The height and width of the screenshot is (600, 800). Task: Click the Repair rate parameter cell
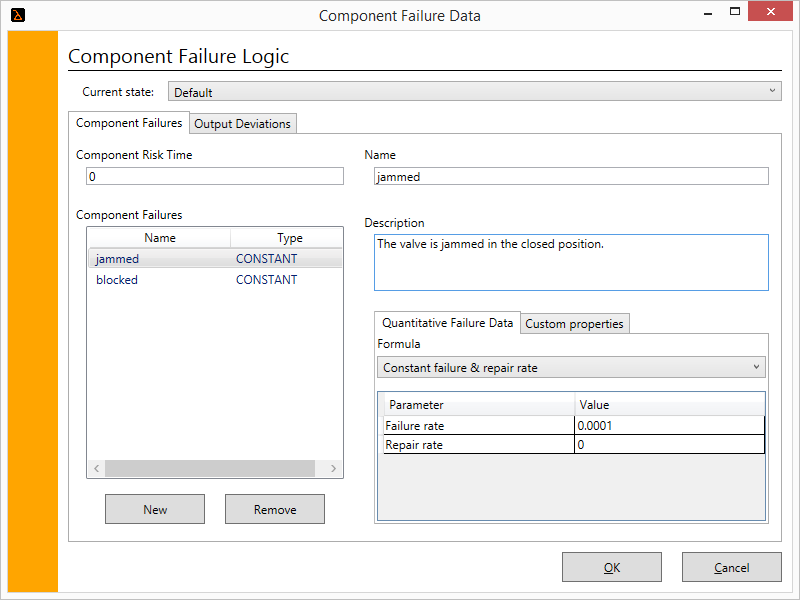pyautogui.click(x=479, y=444)
